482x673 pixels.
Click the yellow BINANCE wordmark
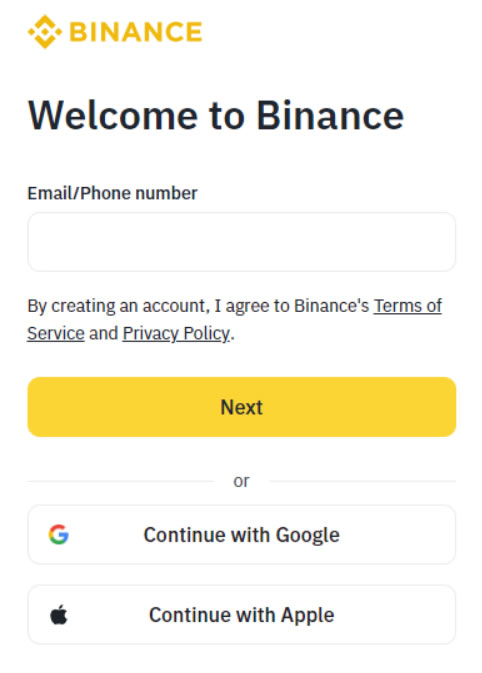tap(136, 32)
